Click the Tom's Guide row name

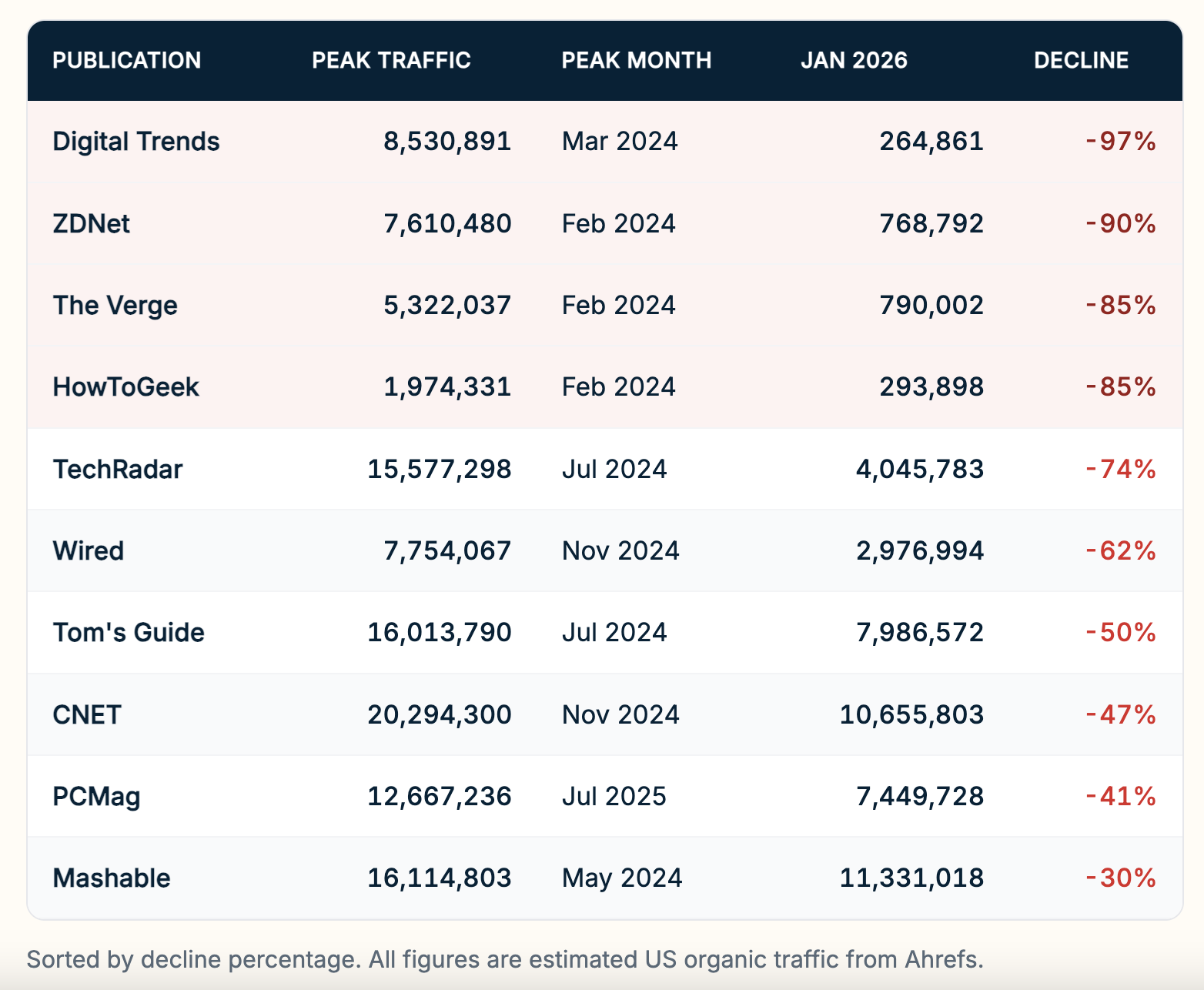pos(129,633)
